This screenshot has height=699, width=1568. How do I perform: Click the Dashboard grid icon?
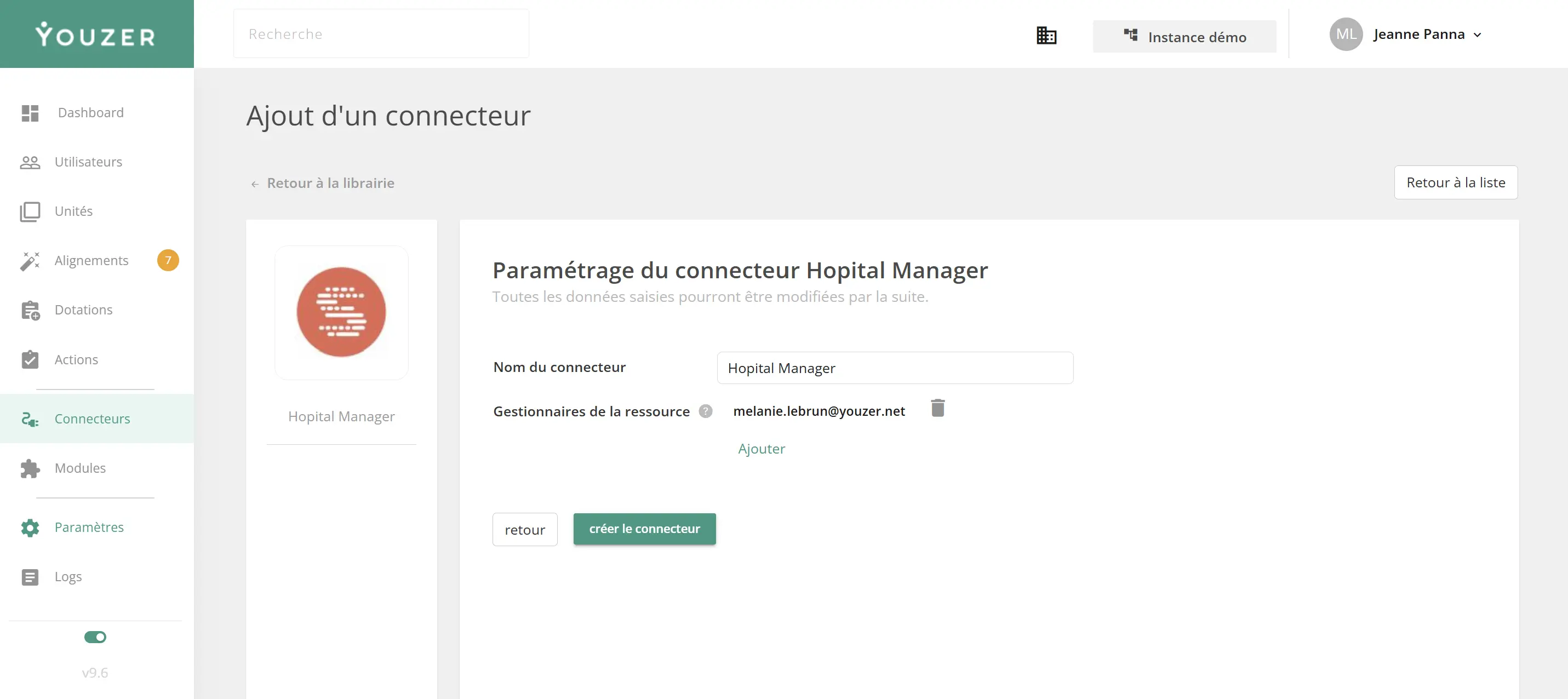point(30,113)
